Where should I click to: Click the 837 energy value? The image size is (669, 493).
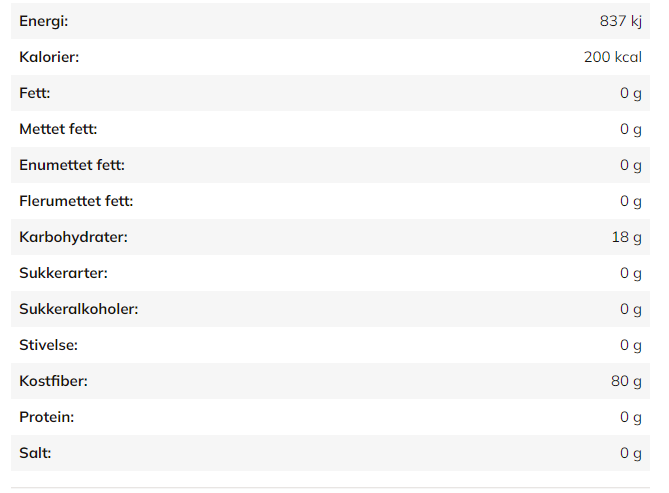[x=612, y=21]
